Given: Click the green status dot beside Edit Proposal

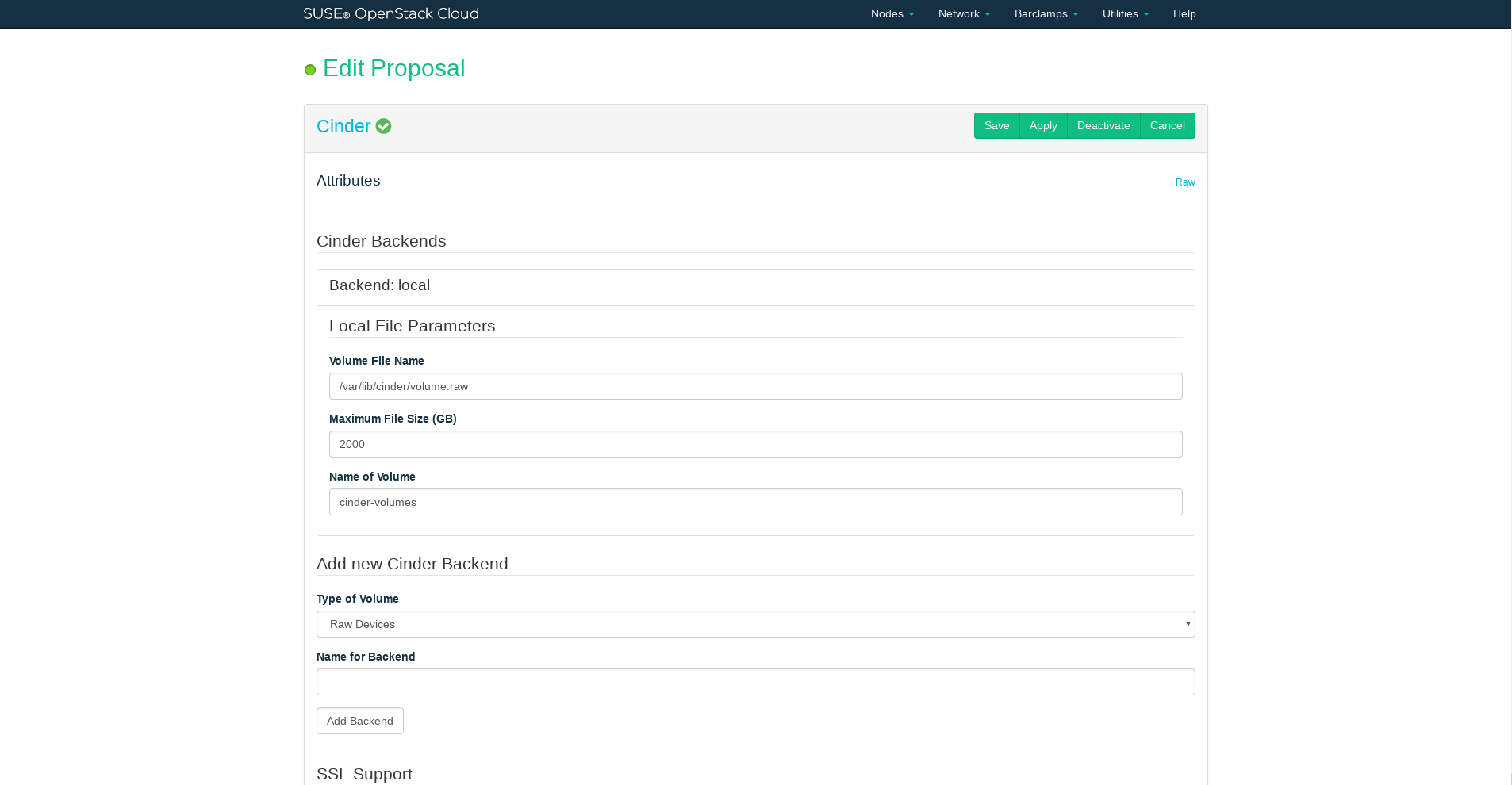Looking at the screenshot, I should (310, 70).
